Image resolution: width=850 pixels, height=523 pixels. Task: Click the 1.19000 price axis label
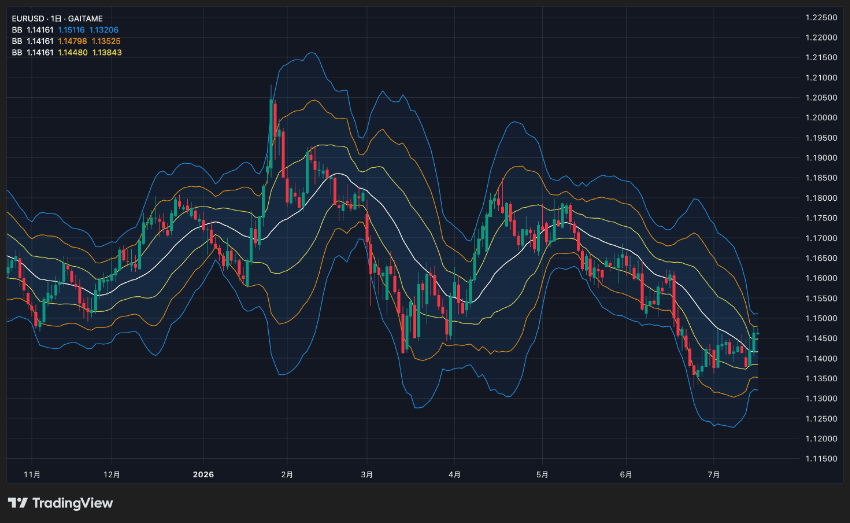821,158
